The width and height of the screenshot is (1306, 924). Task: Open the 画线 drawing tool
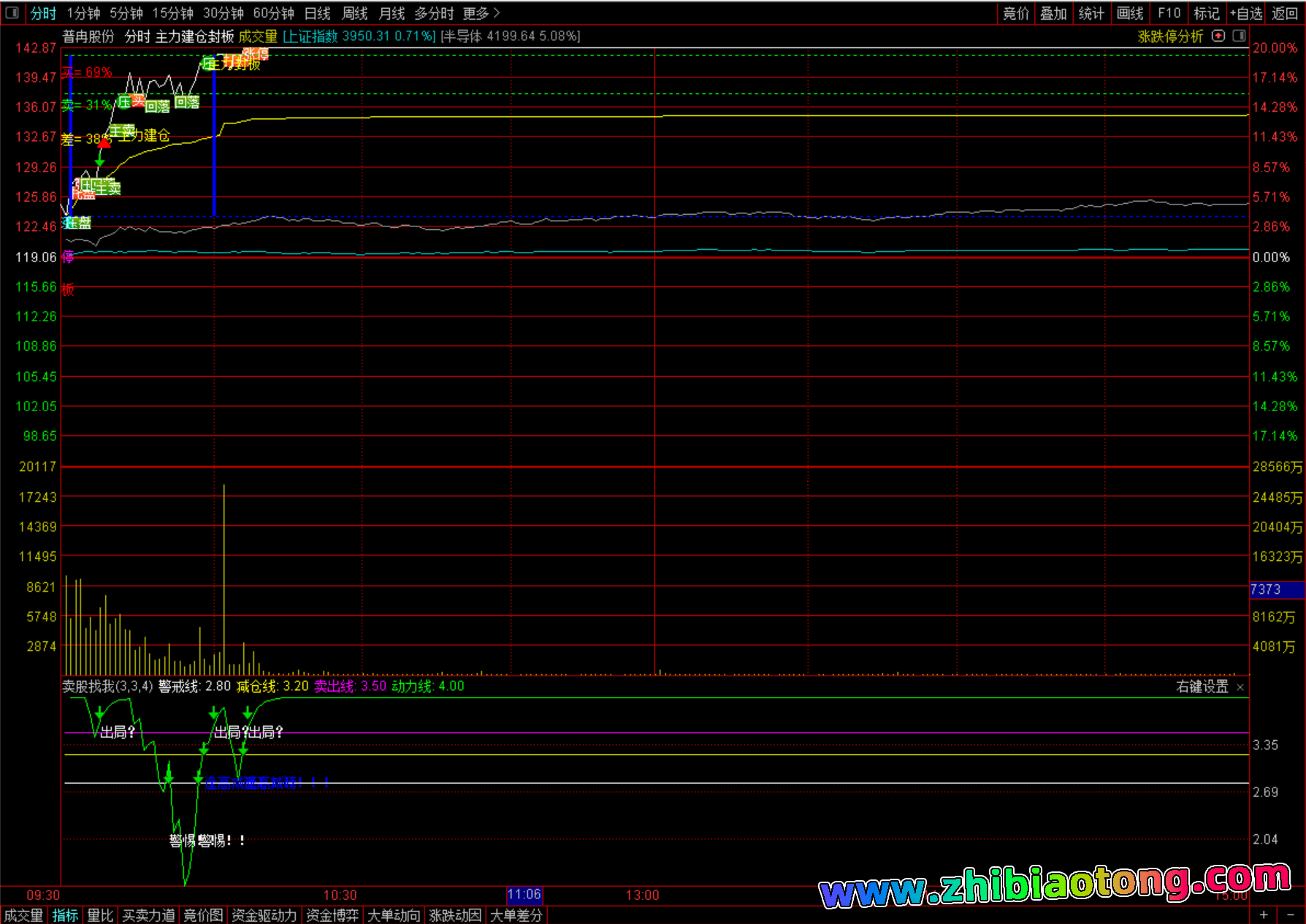click(1129, 13)
